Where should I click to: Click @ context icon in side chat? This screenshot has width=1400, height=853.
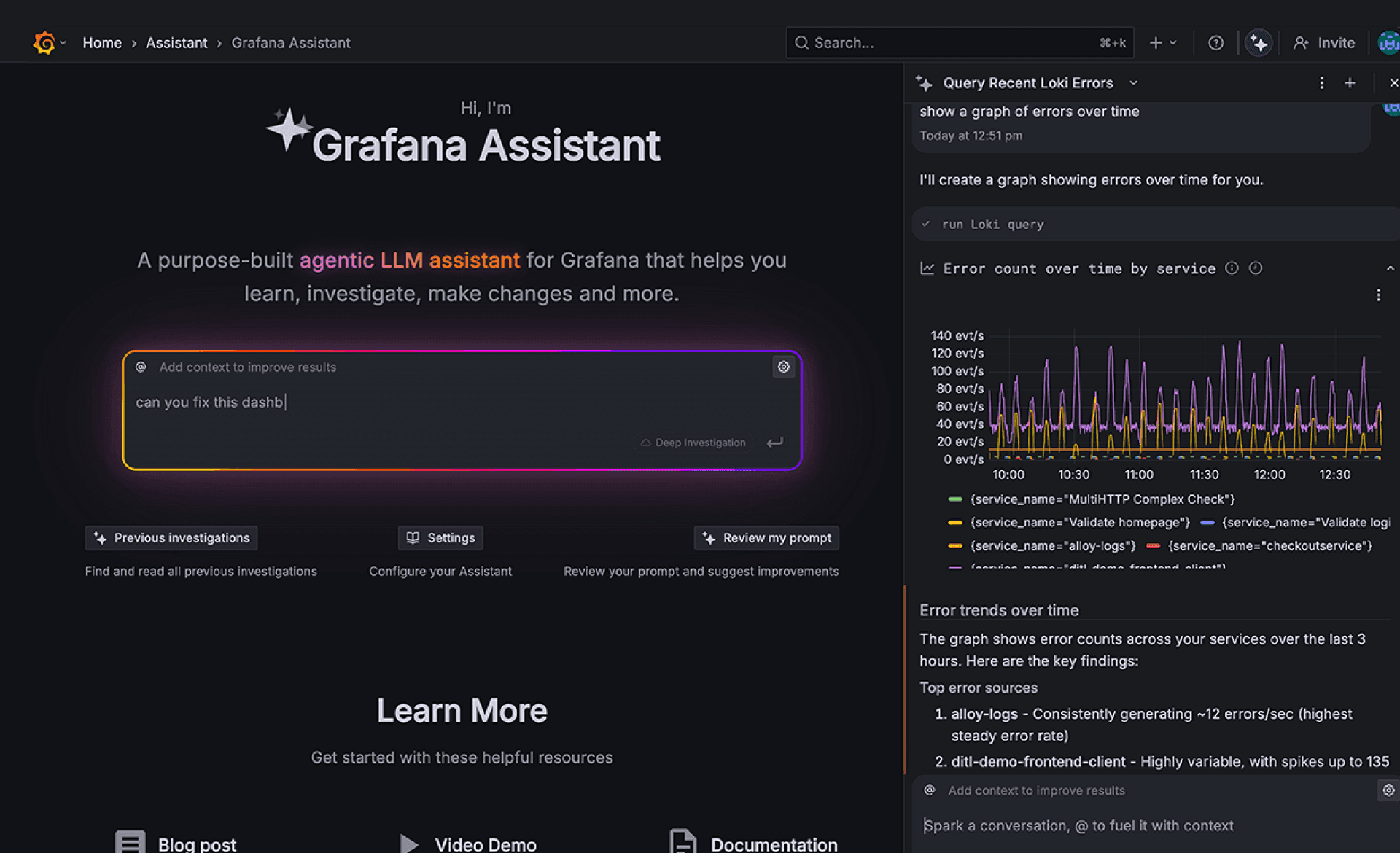930,790
